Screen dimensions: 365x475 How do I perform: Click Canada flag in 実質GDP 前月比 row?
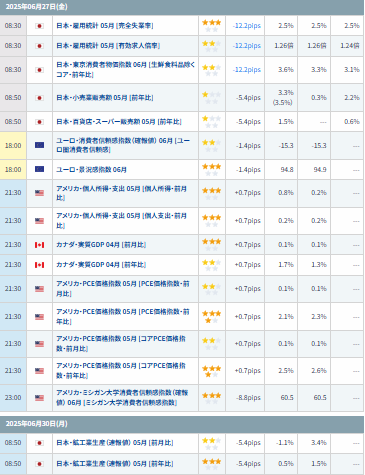point(39,245)
